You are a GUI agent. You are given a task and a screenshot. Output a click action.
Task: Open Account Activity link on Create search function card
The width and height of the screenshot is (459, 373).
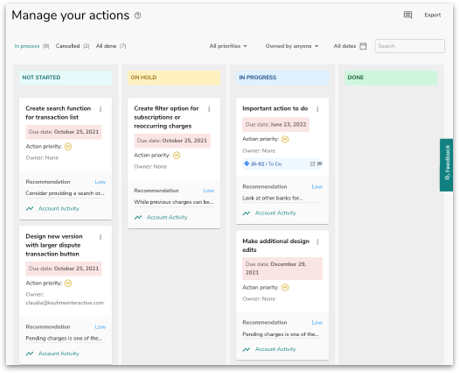tap(59, 209)
